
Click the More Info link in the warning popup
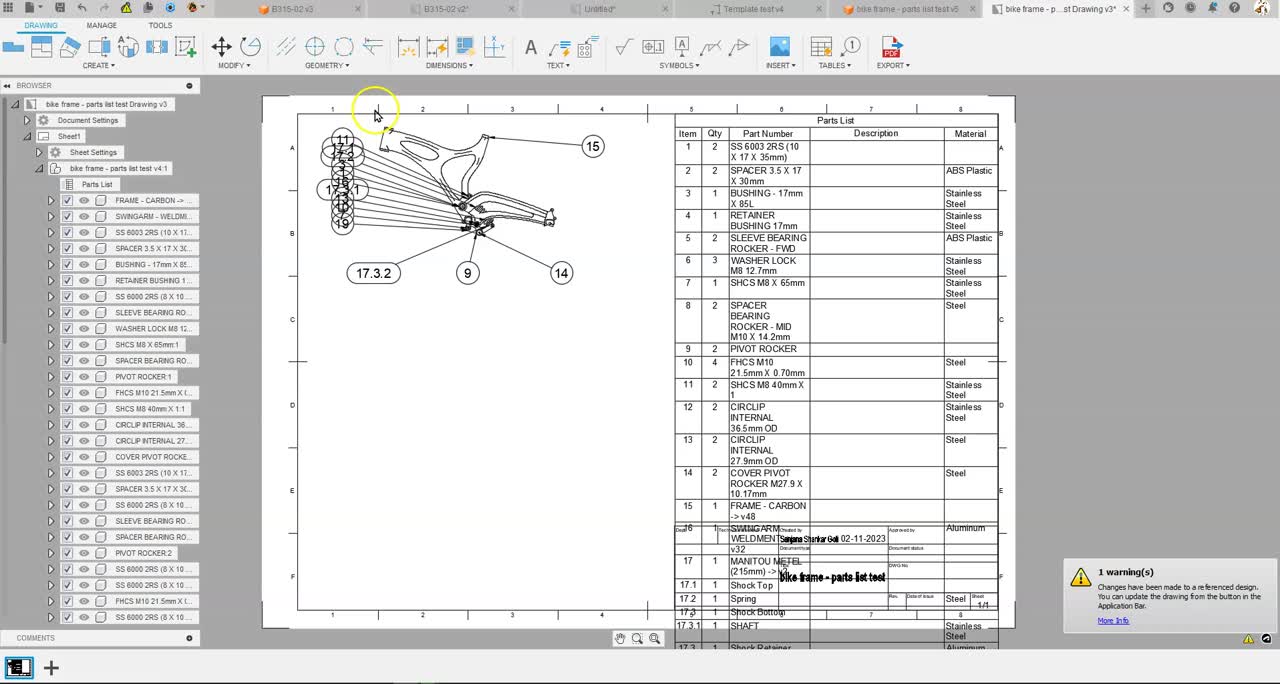coord(1113,620)
